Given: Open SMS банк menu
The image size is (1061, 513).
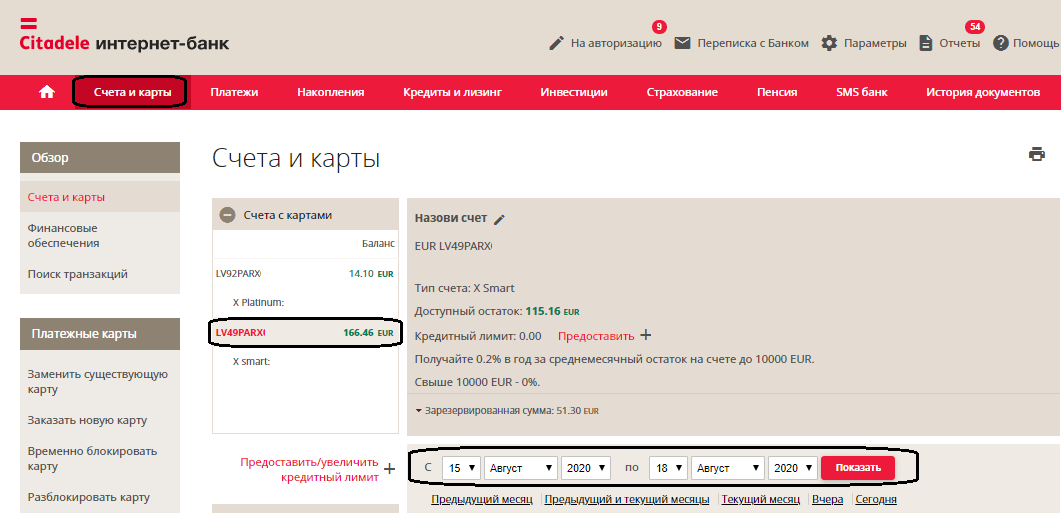Looking at the screenshot, I should [x=861, y=93].
